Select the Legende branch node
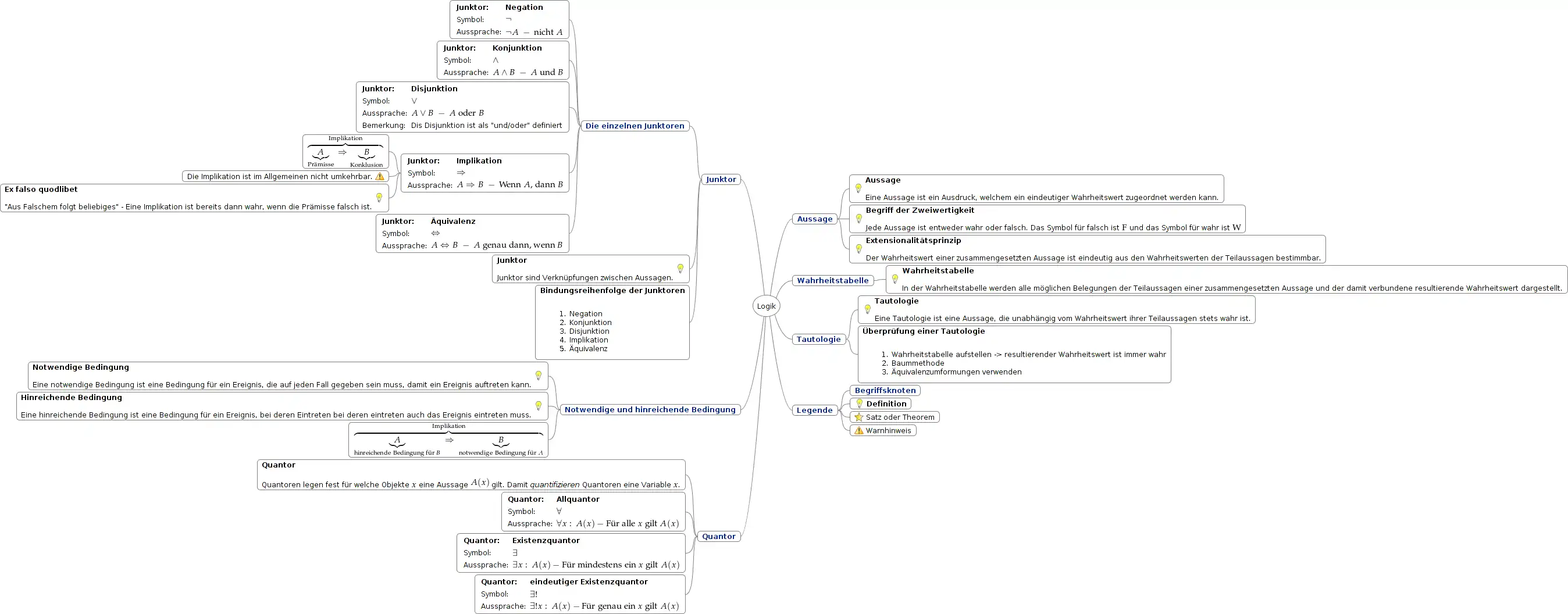 click(x=814, y=410)
